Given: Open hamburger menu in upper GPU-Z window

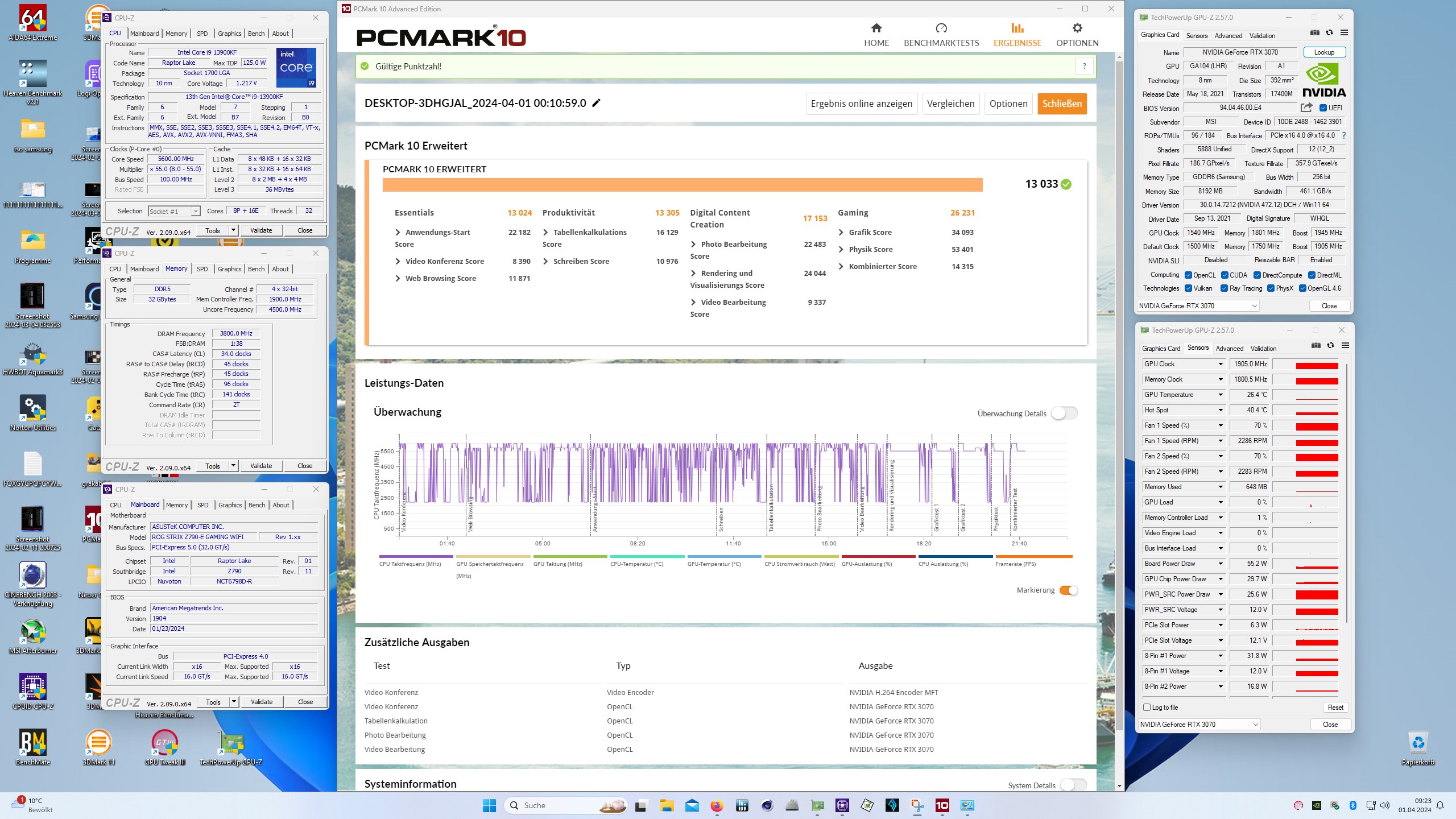Looking at the screenshot, I should (x=1344, y=33).
